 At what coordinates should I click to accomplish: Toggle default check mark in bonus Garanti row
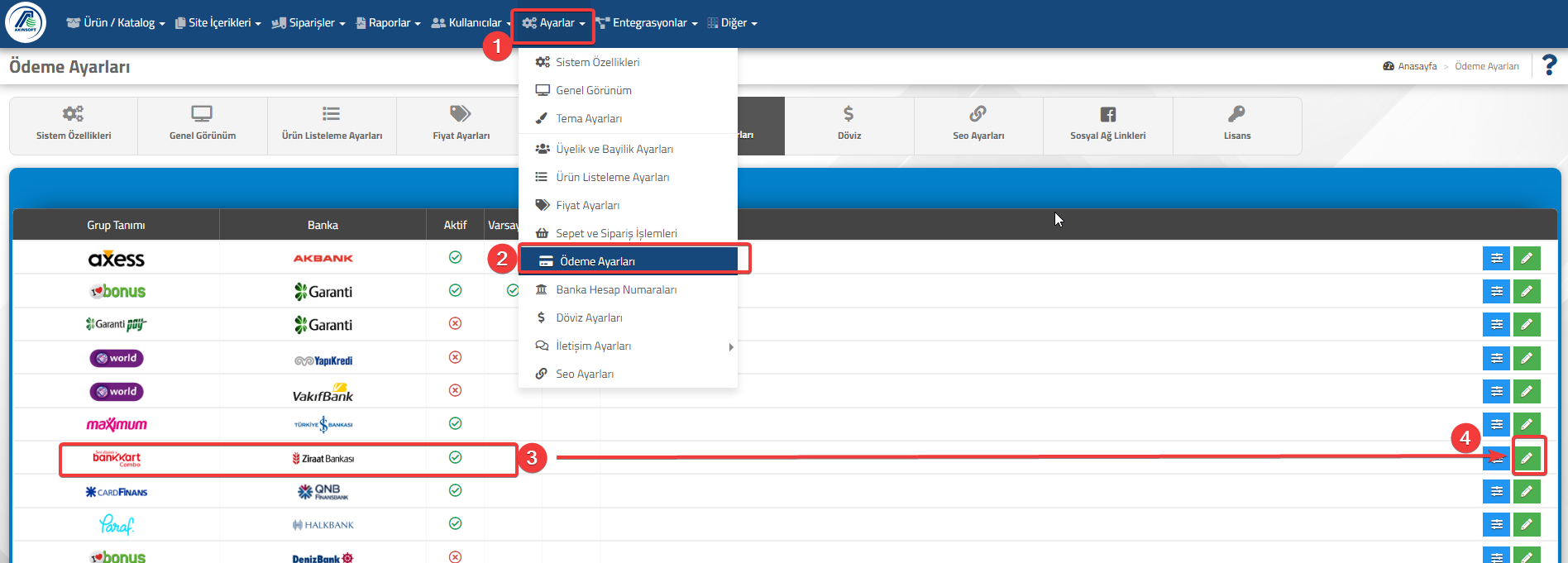pyautogui.click(x=513, y=290)
